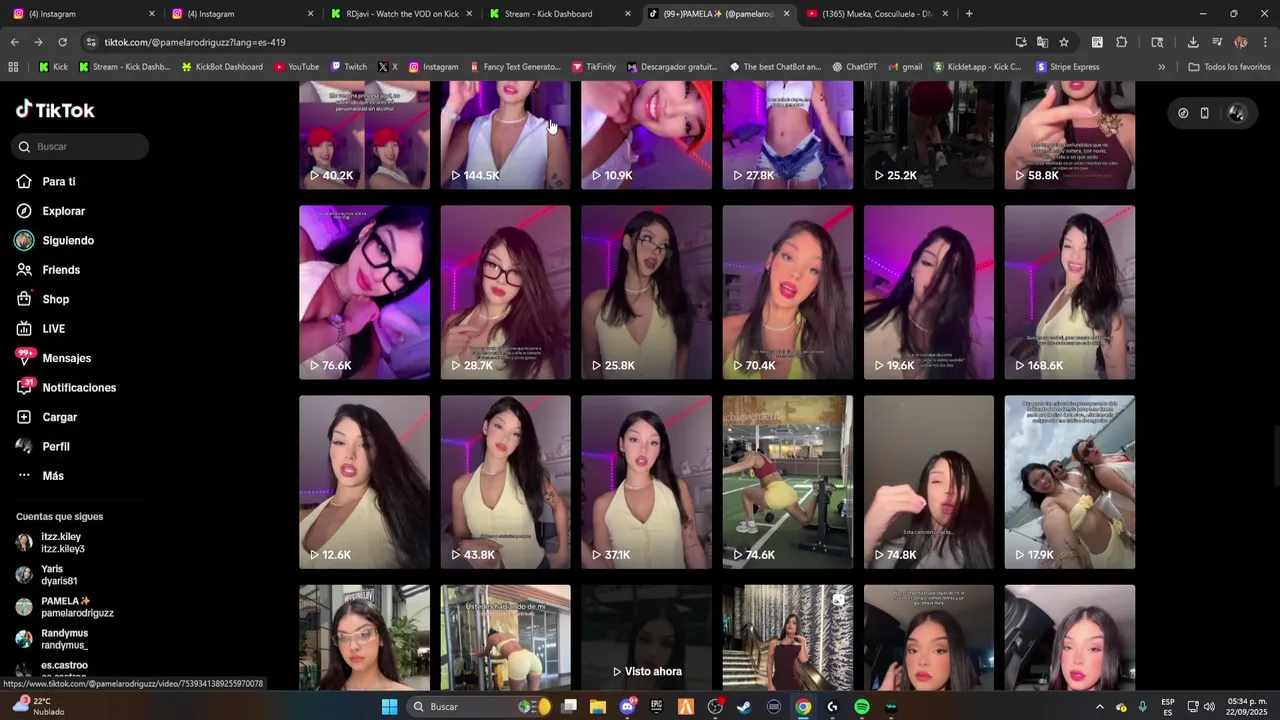Open Spotify from the taskbar
This screenshot has width=1280, height=720.
[x=862, y=707]
